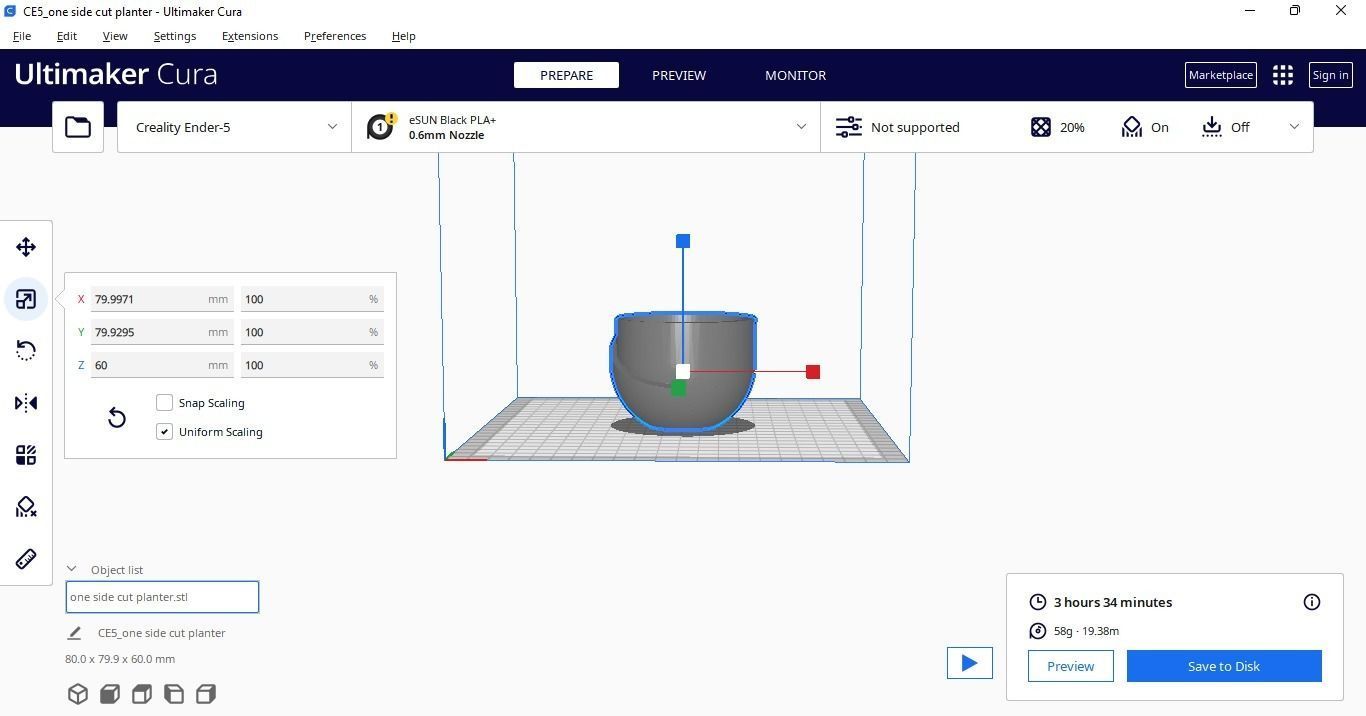Switch to the PREVIEW stage tab
Viewport: 1366px width, 716px height.
click(679, 75)
